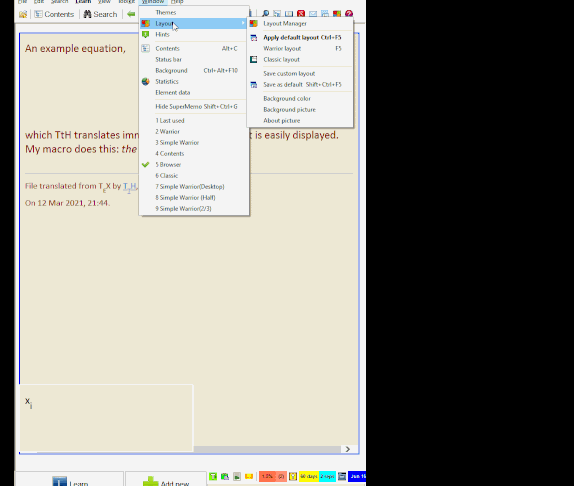Choose Hints in the Window menu
This screenshot has height=486, width=574.
coord(194,34)
